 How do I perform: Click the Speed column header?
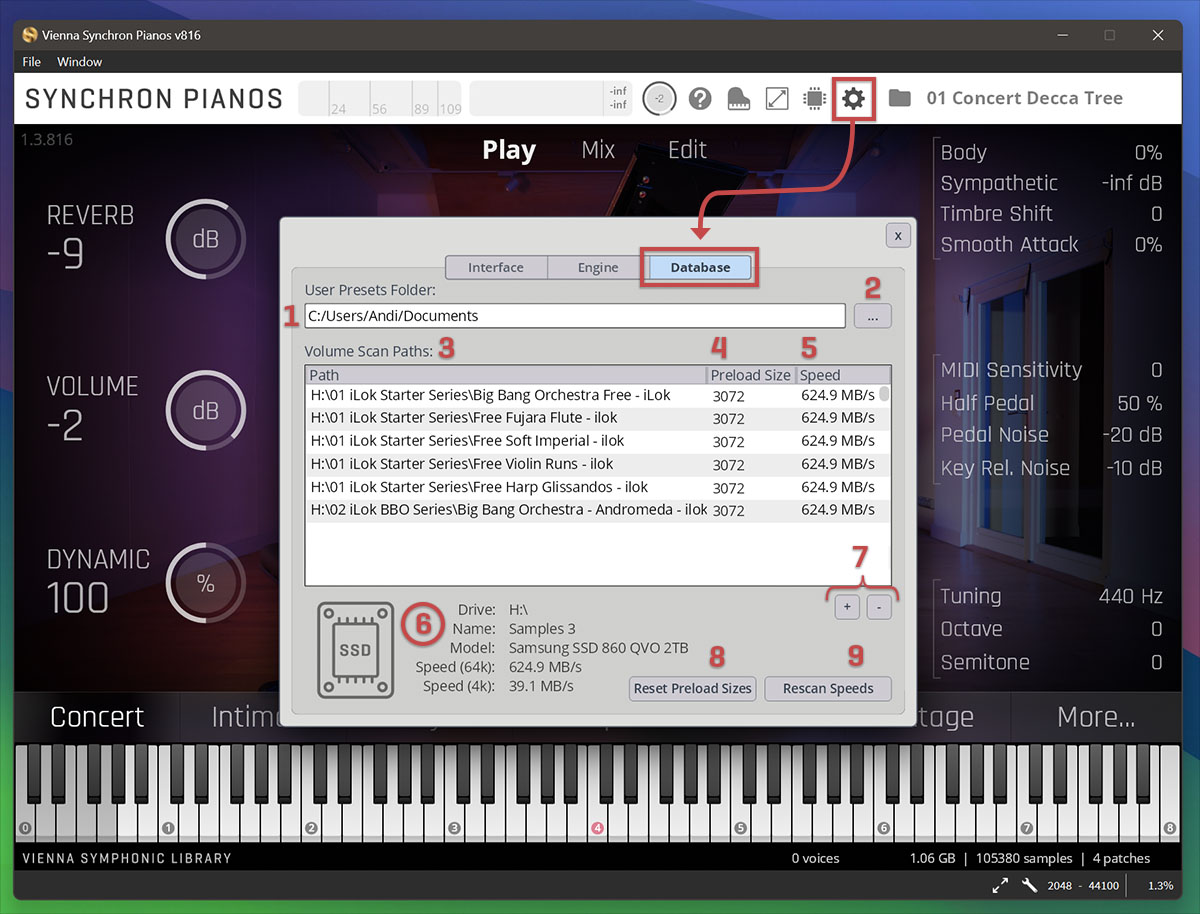pos(843,375)
